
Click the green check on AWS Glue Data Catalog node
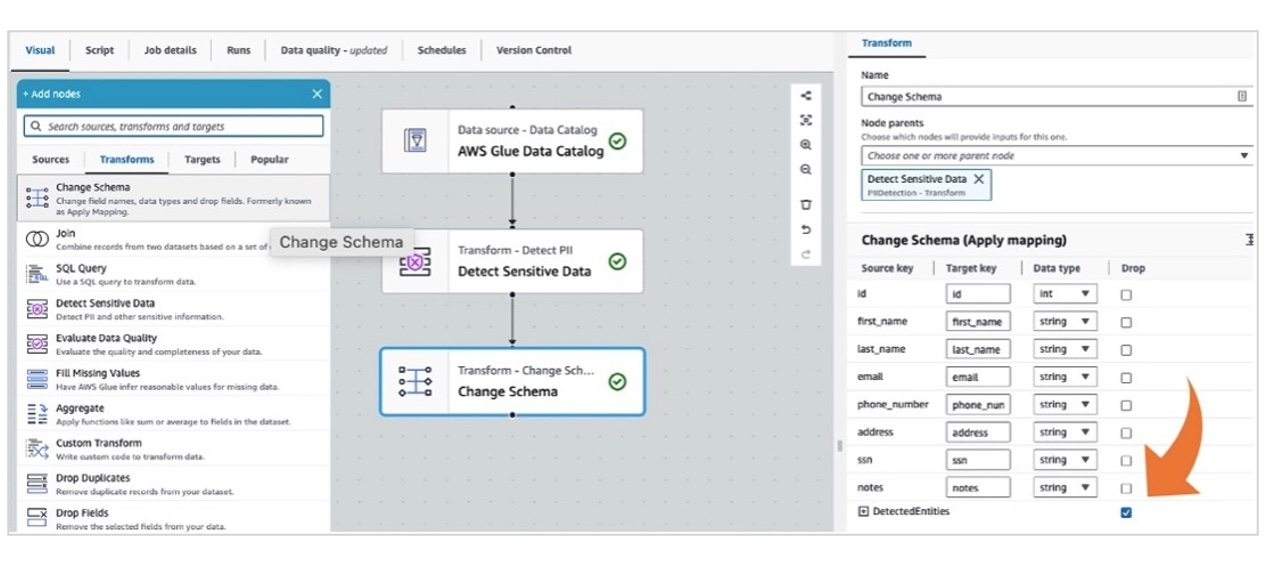pos(618,141)
